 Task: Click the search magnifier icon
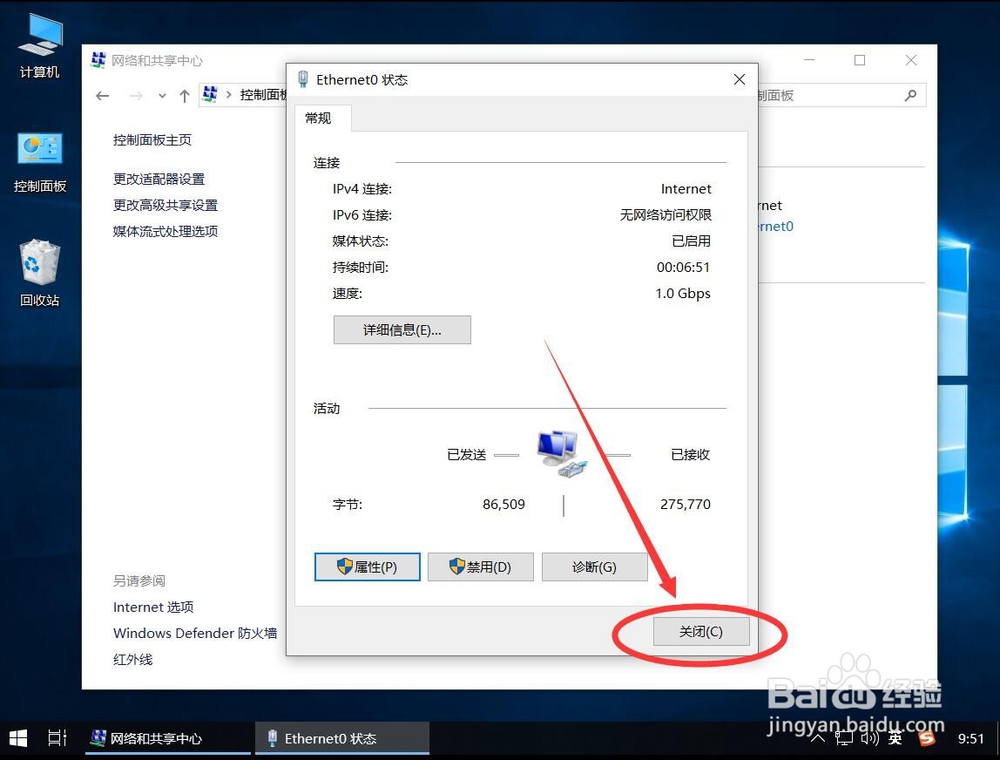[910, 96]
